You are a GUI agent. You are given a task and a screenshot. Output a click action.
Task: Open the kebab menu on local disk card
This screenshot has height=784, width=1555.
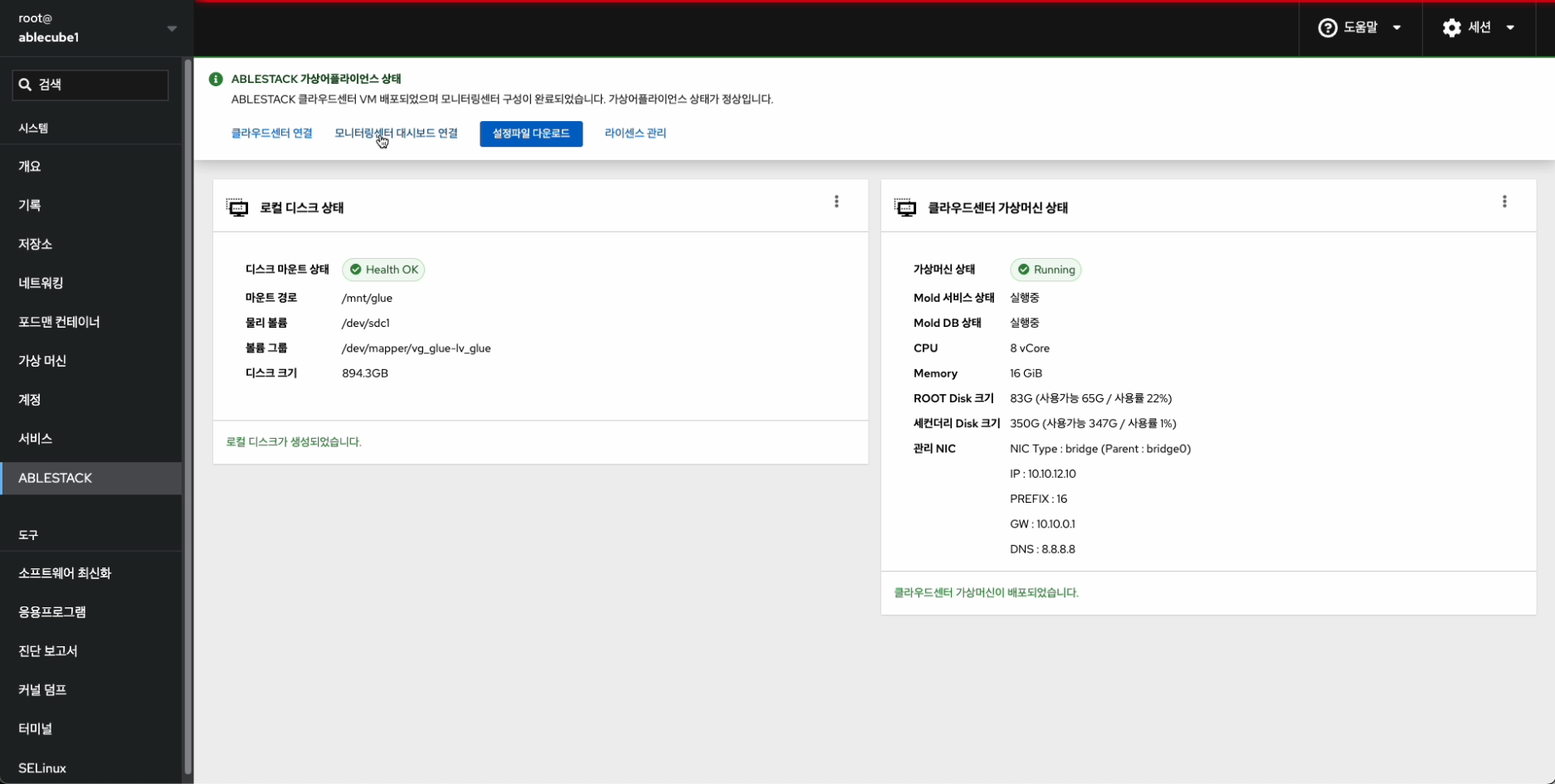[x=836, y=202]
